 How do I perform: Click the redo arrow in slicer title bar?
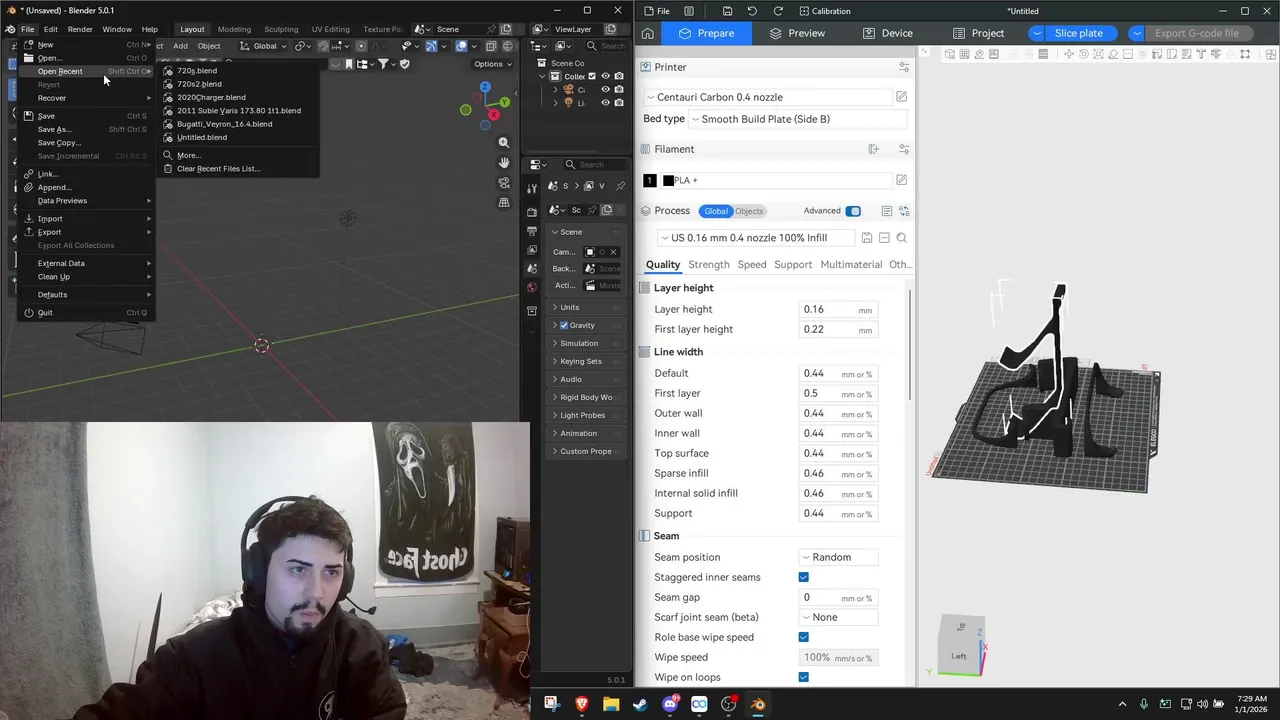778,11
